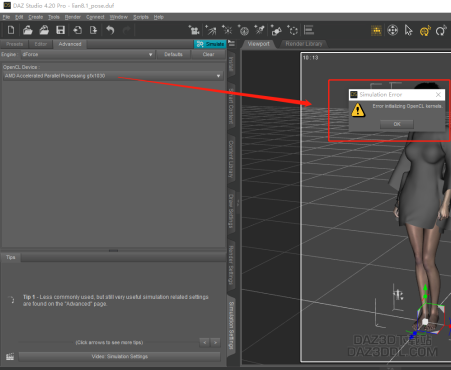Select the yellow ActivePose rotate tool icon

[x=425, y=31]
